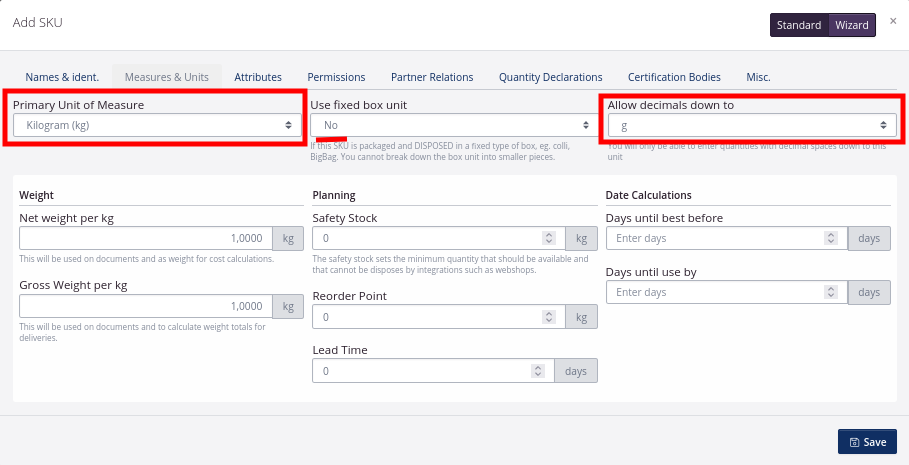Adjust Reorder Point stepper arrows
The image size is (909, 465).
click(548, 317)
